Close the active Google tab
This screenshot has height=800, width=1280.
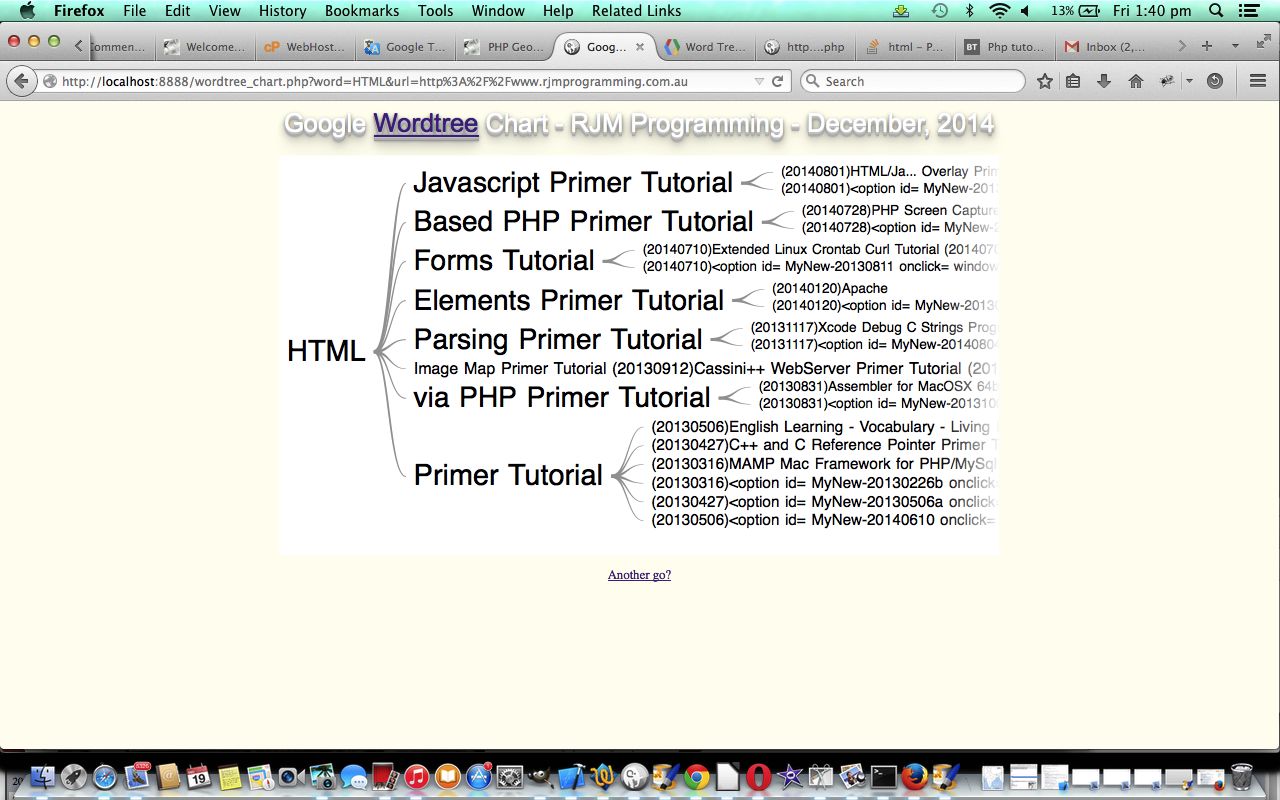pos(640,47)
